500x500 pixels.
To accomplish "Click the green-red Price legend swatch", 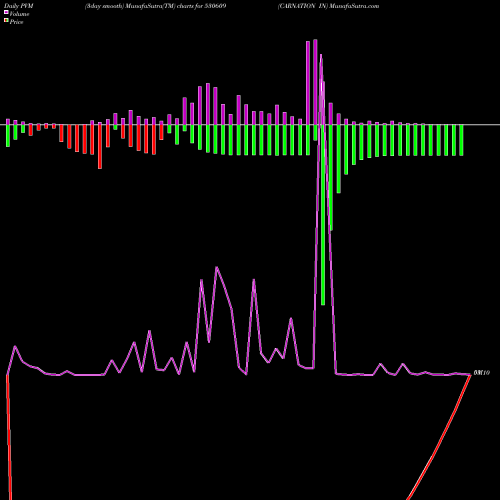I will click(x=6, y=21).
